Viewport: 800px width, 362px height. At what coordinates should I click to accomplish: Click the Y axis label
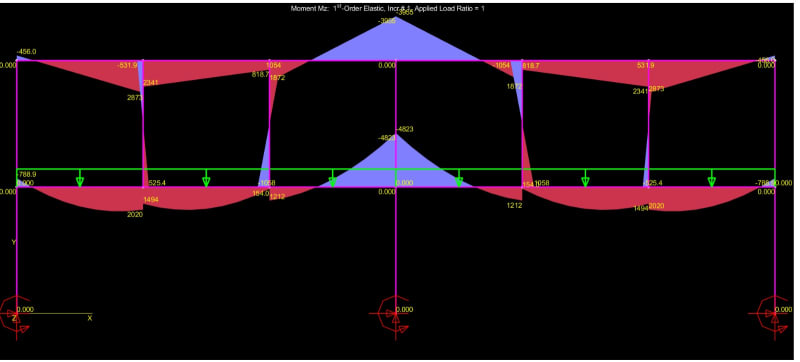pos(14,243)
